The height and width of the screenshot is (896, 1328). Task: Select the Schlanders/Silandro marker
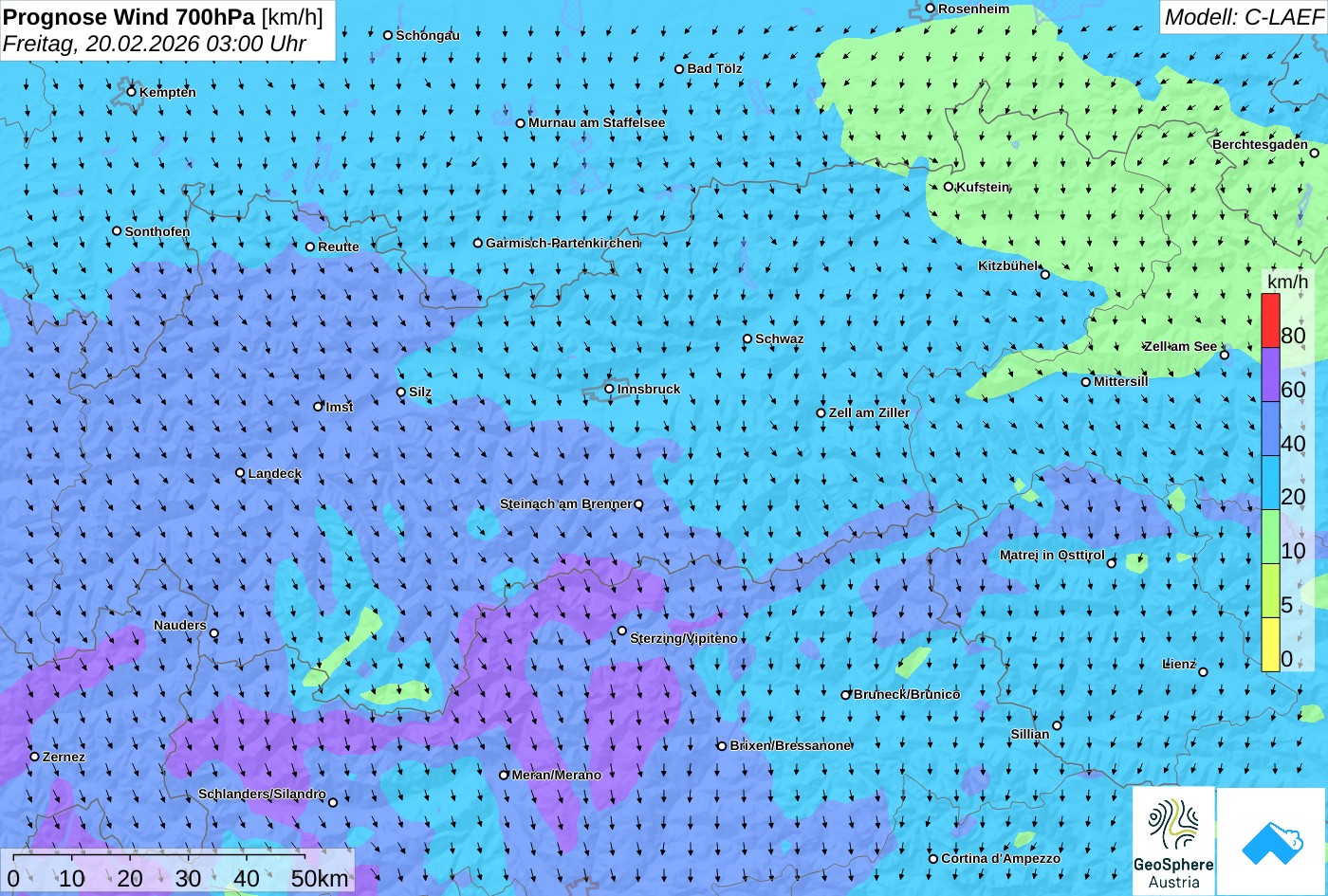[x=333, y=802]
